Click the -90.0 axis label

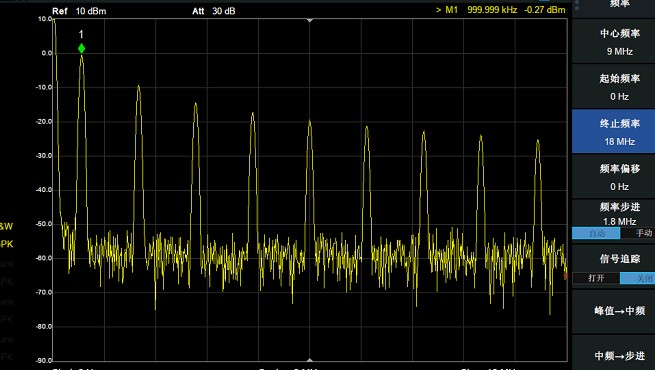pos(44,360)
